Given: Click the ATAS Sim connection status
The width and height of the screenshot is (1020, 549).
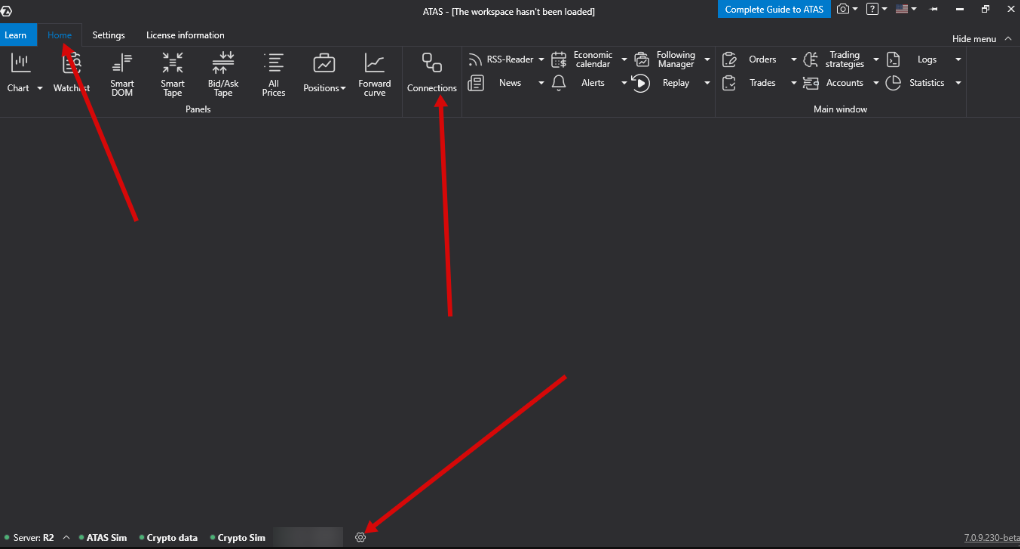Looking at the screenshot, I should pyautogui.click(x=103, y=538).
